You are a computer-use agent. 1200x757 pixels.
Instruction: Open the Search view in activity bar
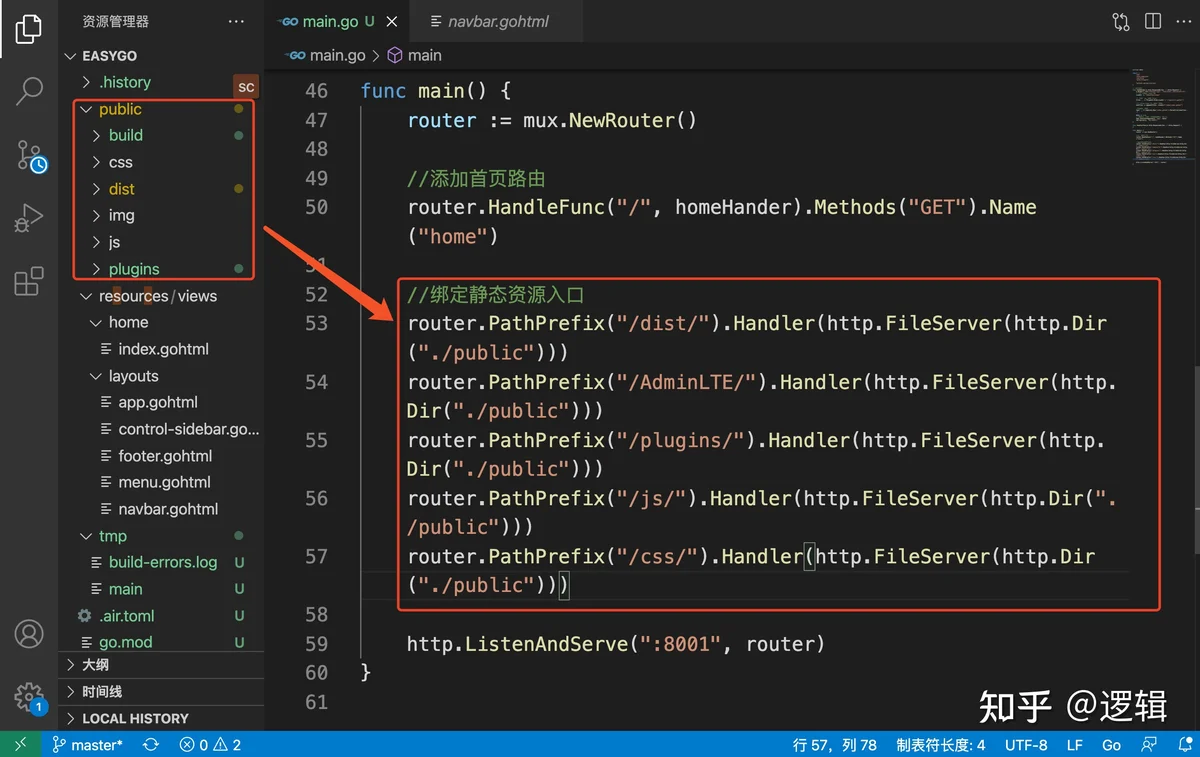pyautogui.click(x=29, y=91)
